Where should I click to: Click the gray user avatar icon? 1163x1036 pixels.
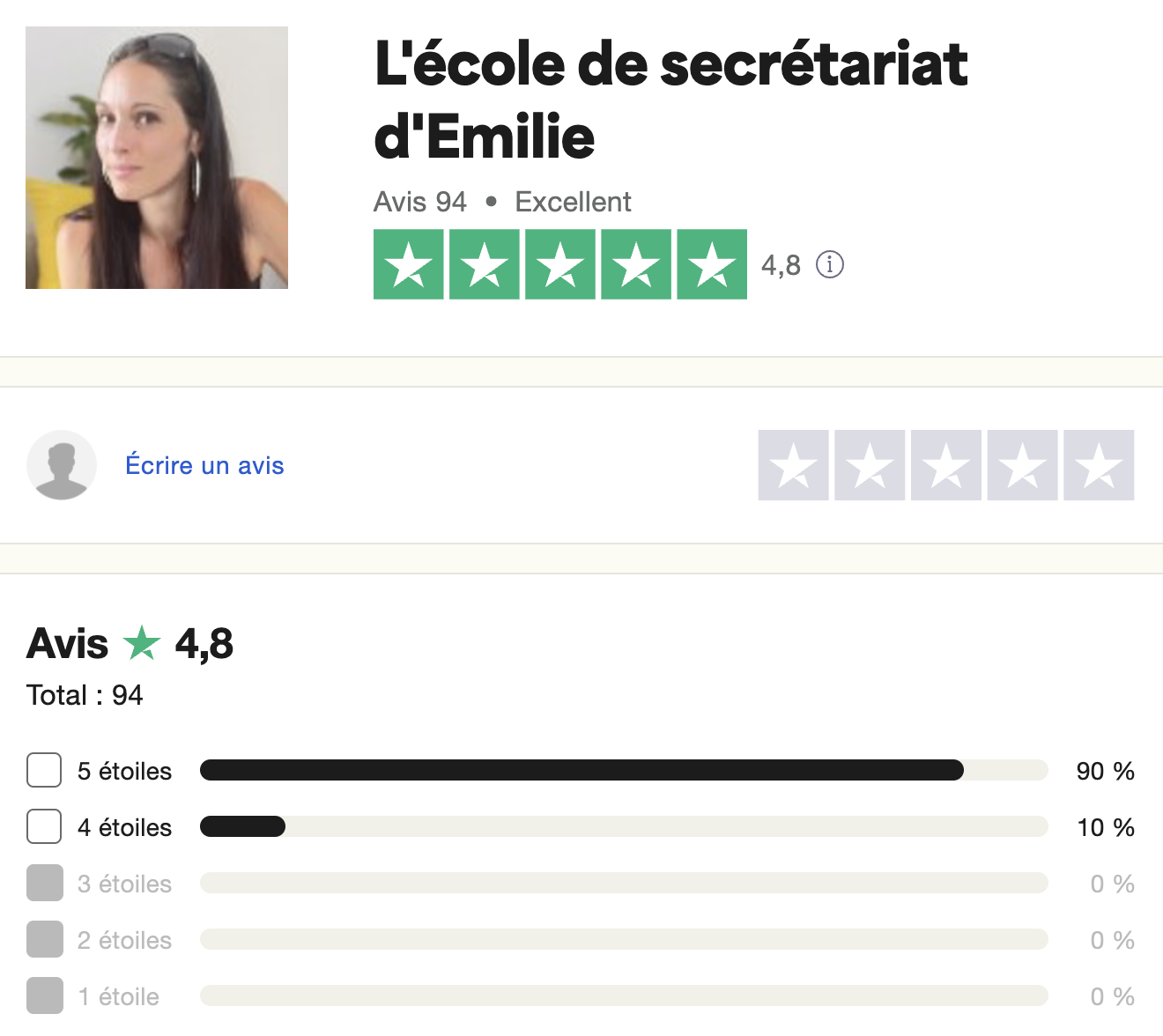62,465
